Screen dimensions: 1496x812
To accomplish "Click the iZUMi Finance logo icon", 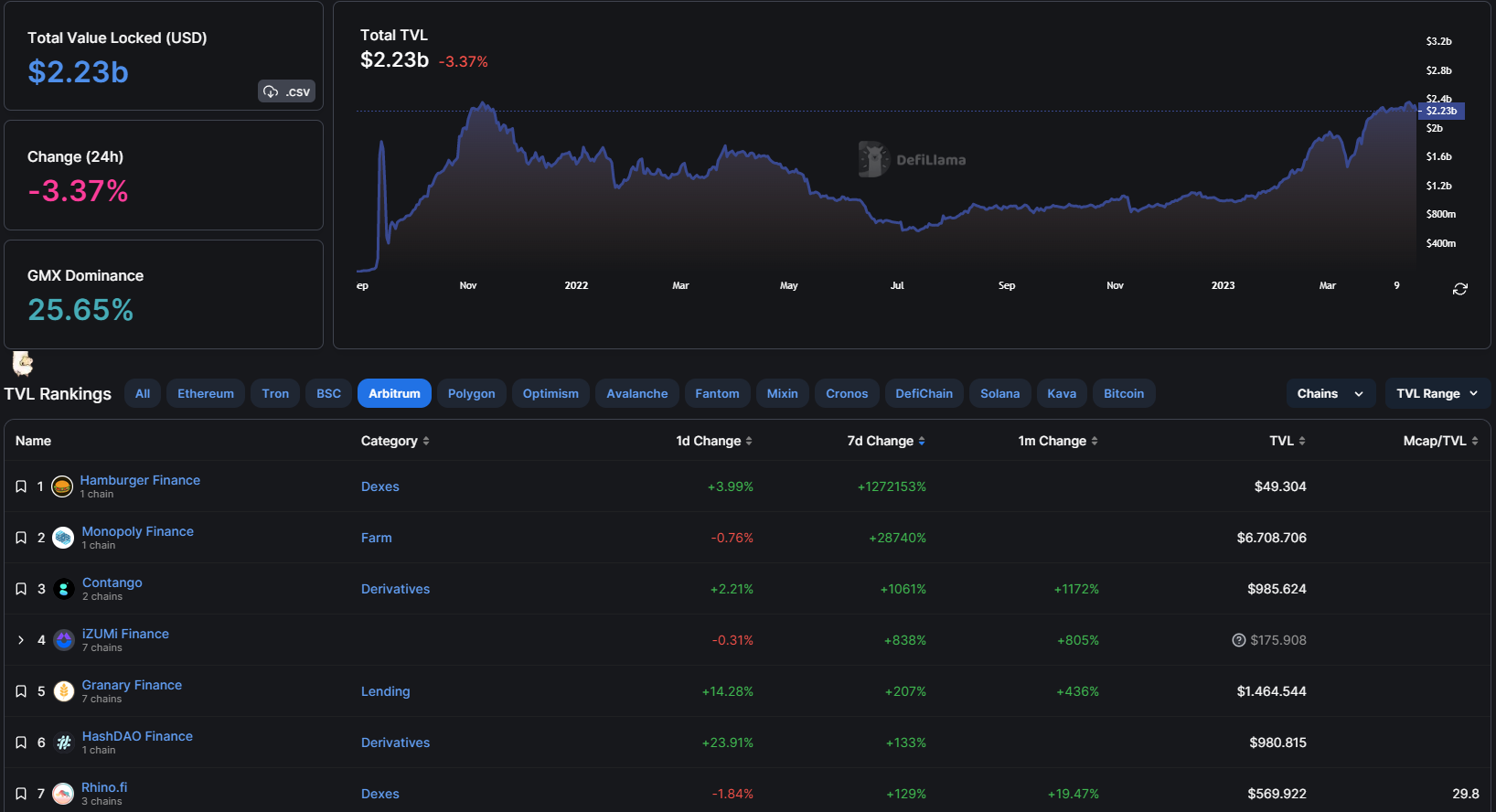I will click(x=64, y=640).
